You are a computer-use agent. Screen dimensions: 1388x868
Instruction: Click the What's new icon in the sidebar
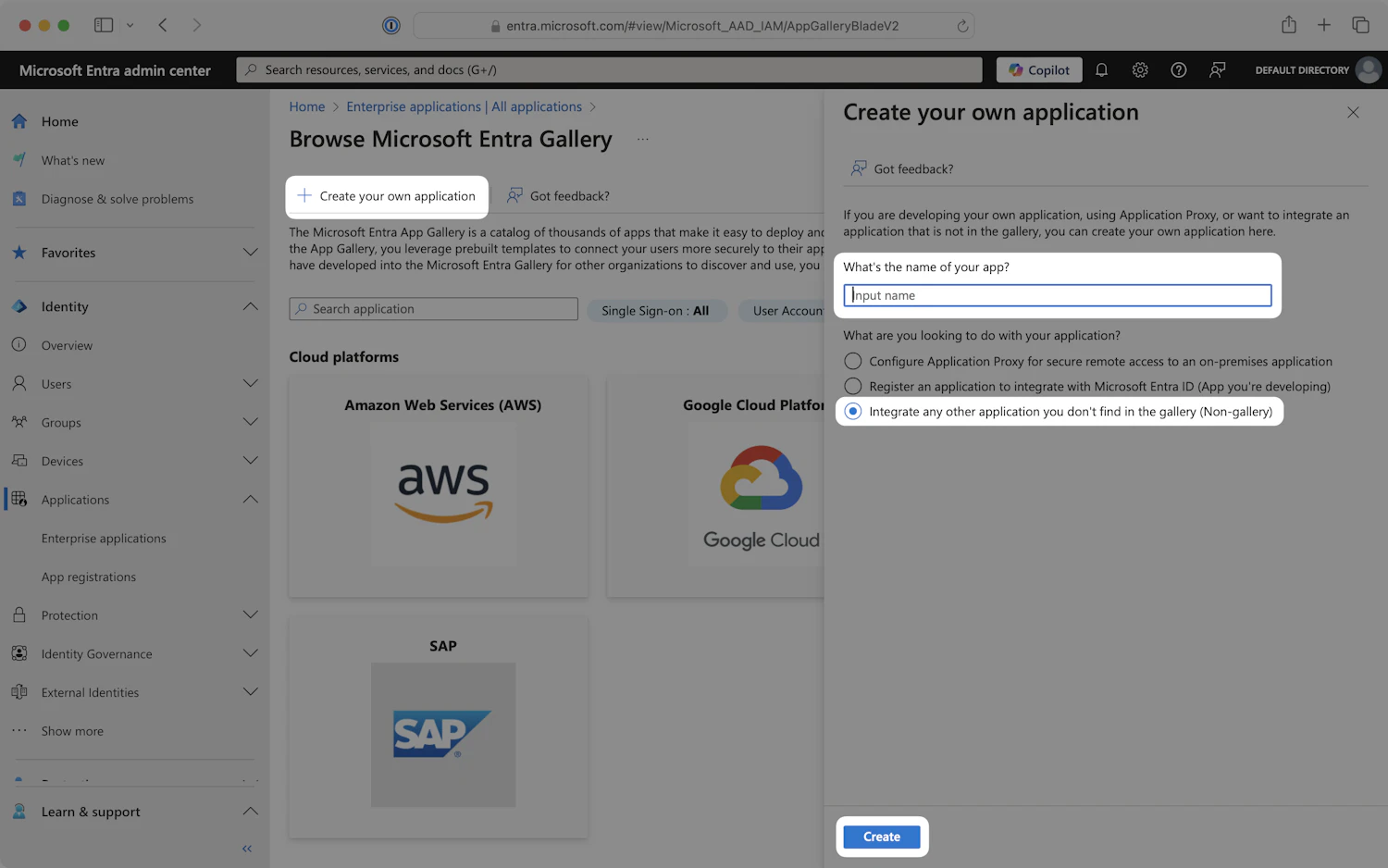tap(19, 160)
